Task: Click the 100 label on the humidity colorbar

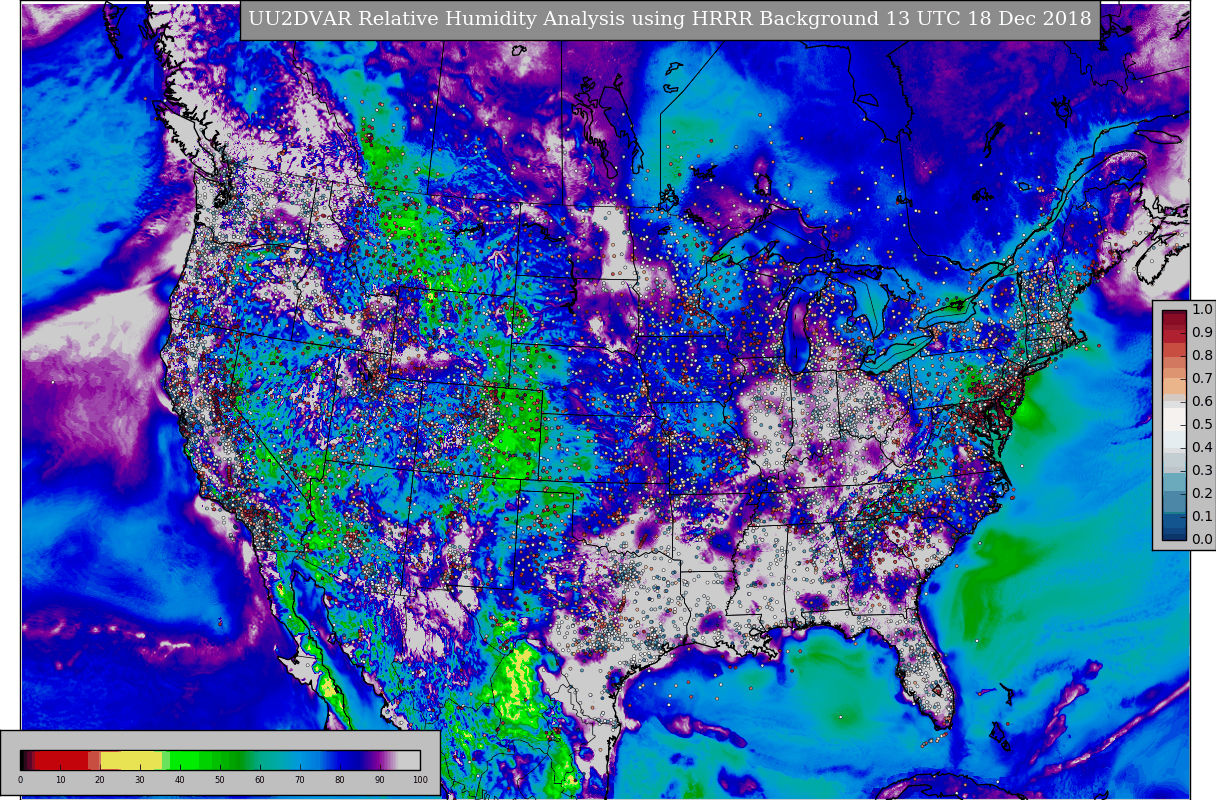Action: pyautogui.click(x=420, y=780)
